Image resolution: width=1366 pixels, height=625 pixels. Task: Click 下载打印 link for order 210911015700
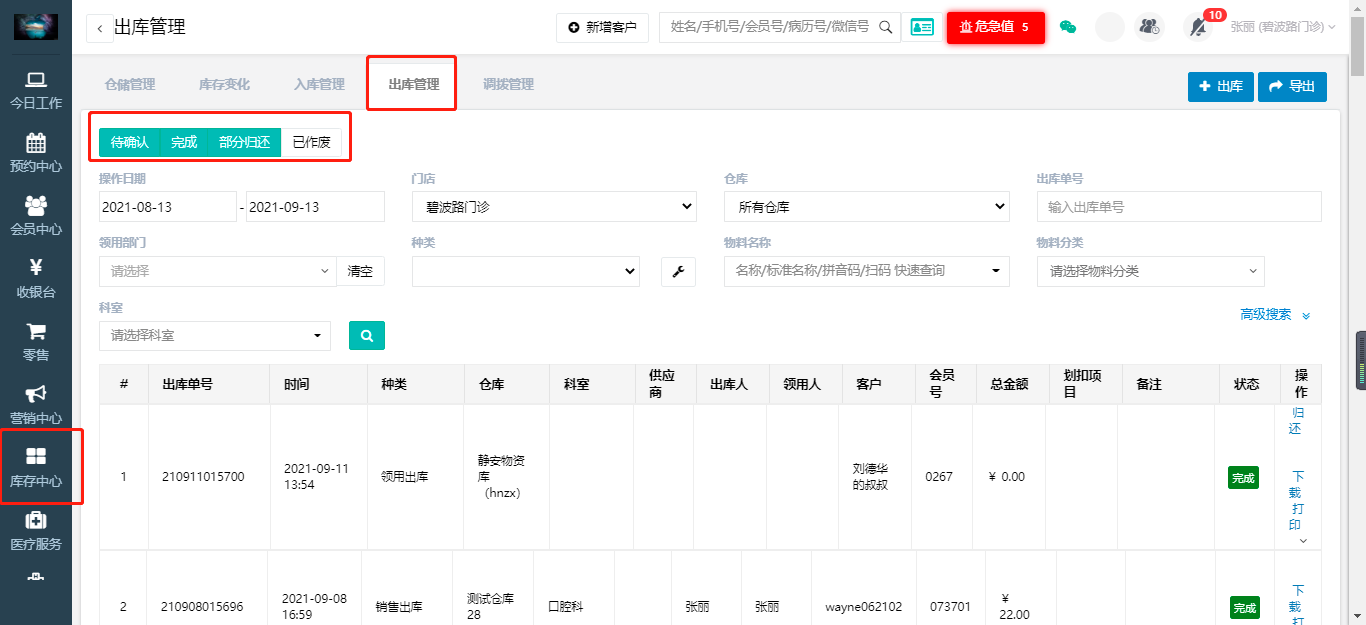pos(1297,500)
